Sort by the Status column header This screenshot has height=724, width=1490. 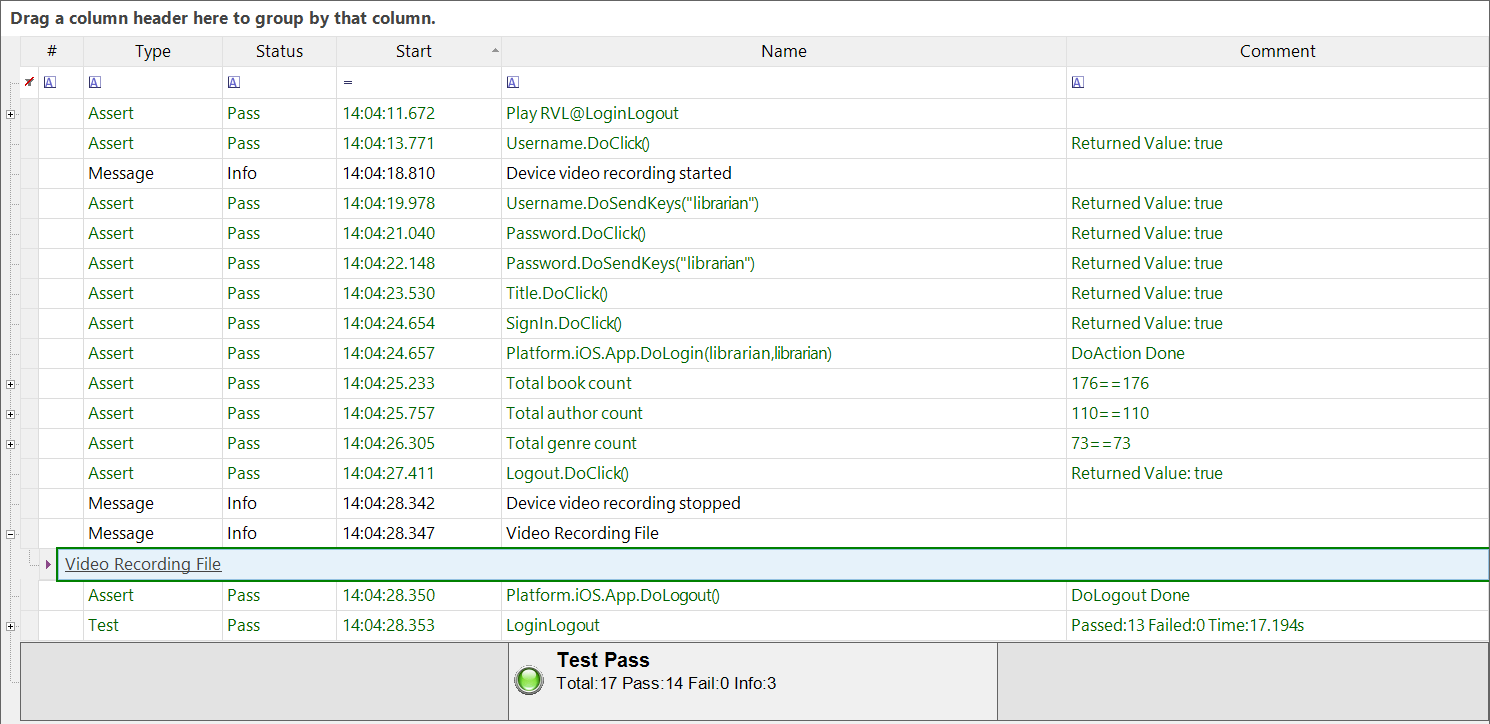[x=279, y=51]
